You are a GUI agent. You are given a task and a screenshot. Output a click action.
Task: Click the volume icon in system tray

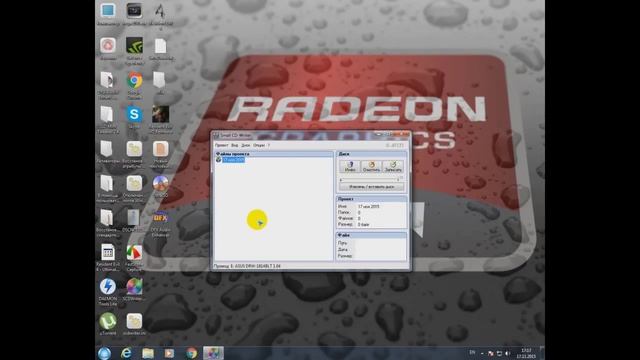(x=508, y=353)
